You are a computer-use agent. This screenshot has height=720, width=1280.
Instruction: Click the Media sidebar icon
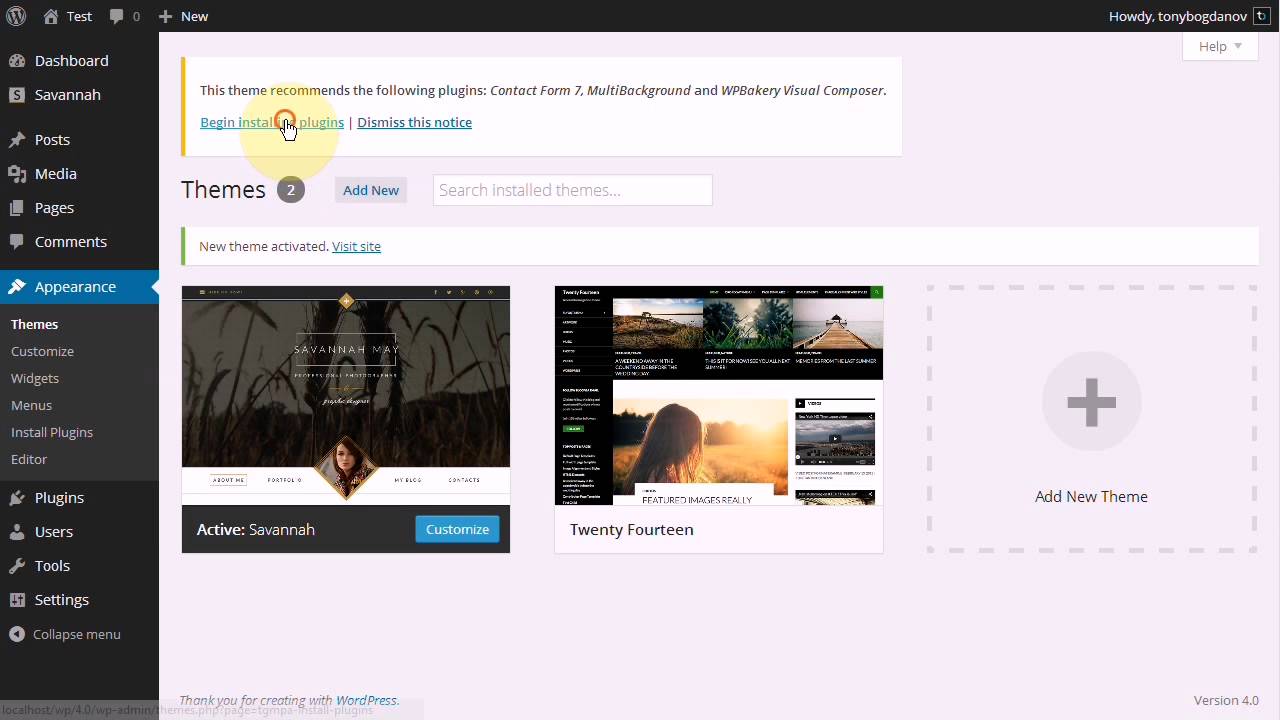pyautogui.click(x=17, y=174)
